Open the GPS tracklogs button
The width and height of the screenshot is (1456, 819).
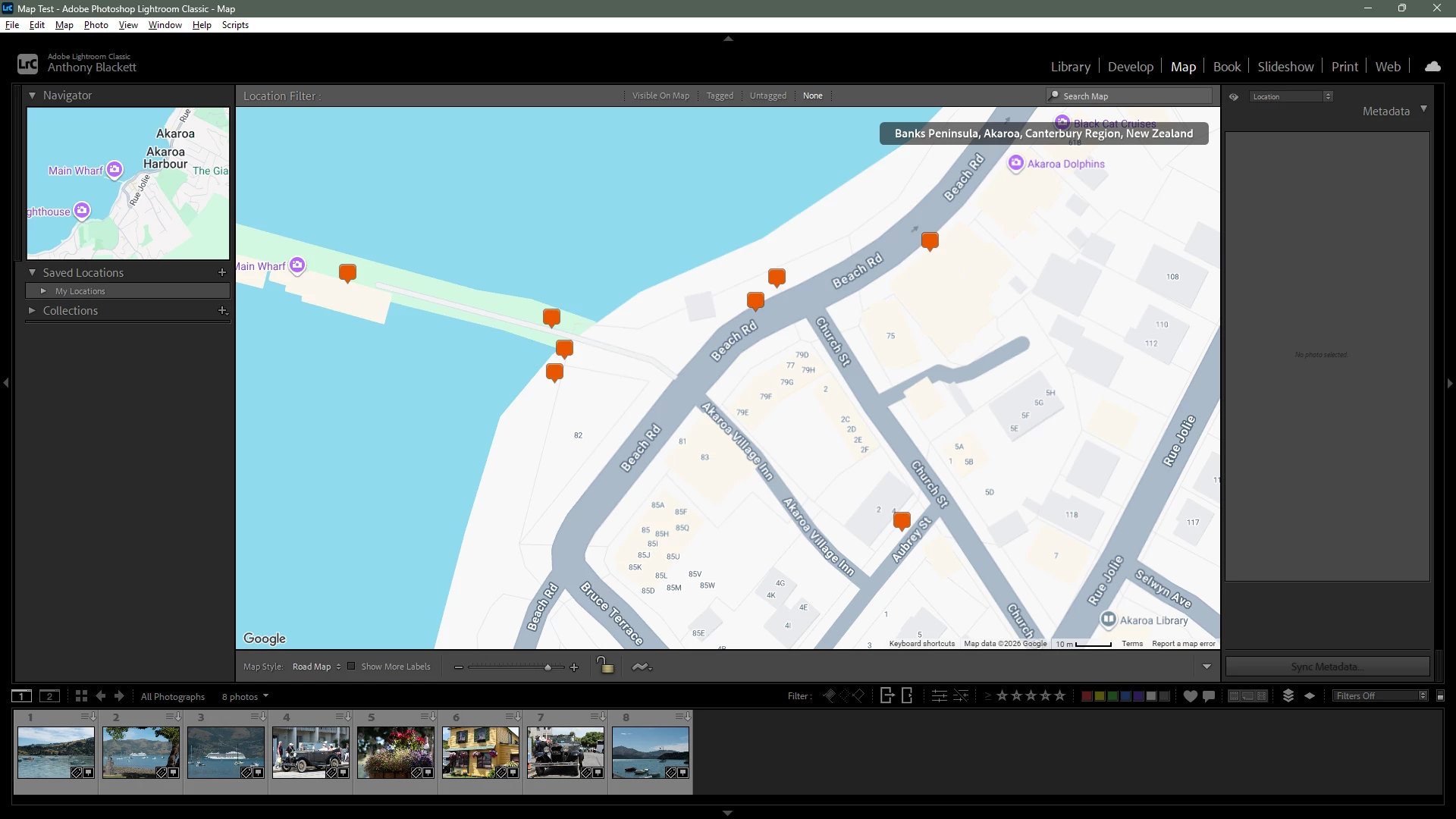[x=642, y=667]
